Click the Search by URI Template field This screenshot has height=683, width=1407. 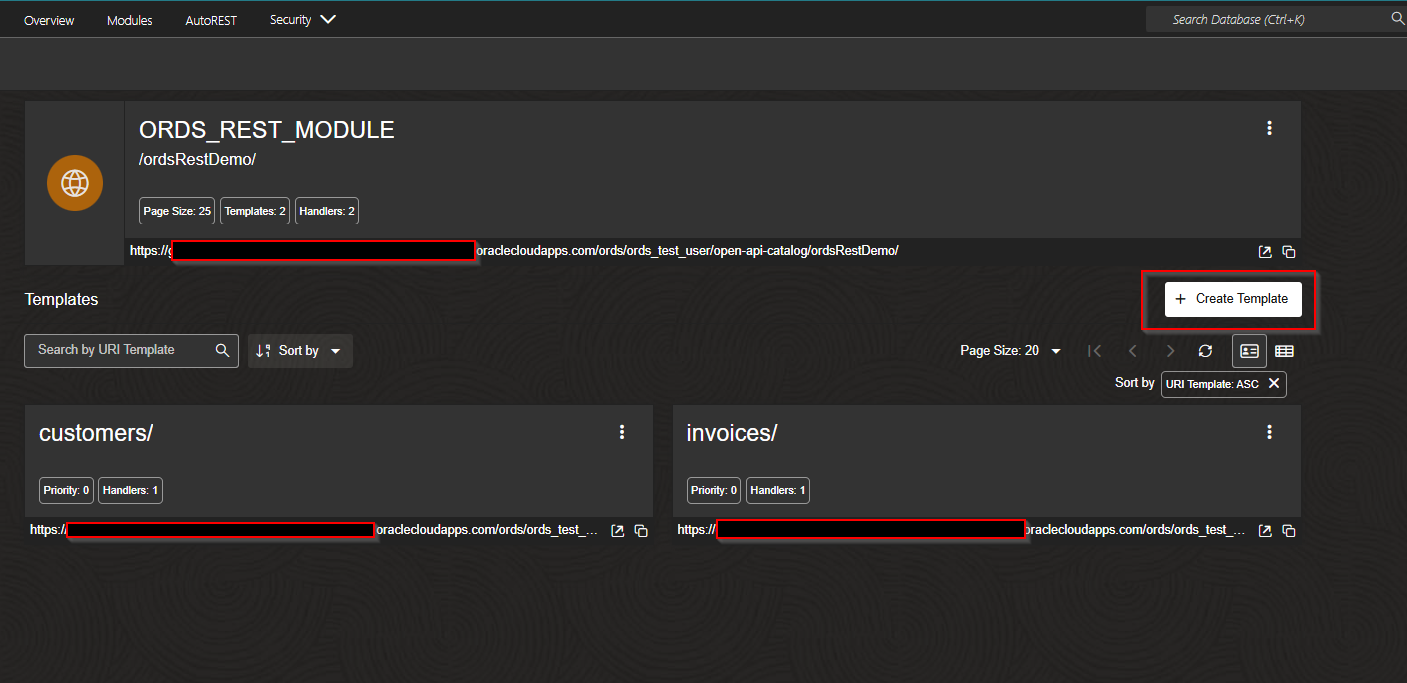(x=120, y=351)
